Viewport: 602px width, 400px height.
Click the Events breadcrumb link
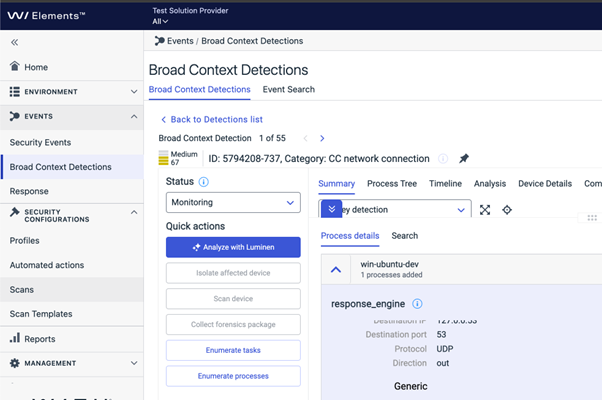tap(180, 41)
